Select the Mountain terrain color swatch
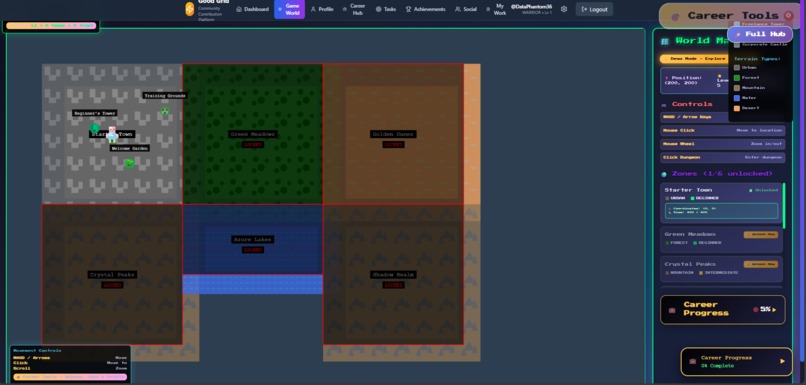This screenshot has width=806, height=385. 737,88
